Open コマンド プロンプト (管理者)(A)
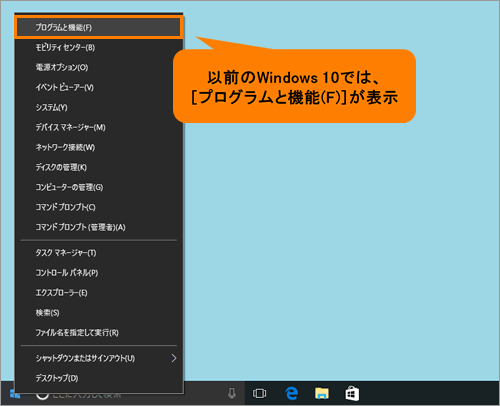Viewport: 500px width, 406px height. click(99, 227)
